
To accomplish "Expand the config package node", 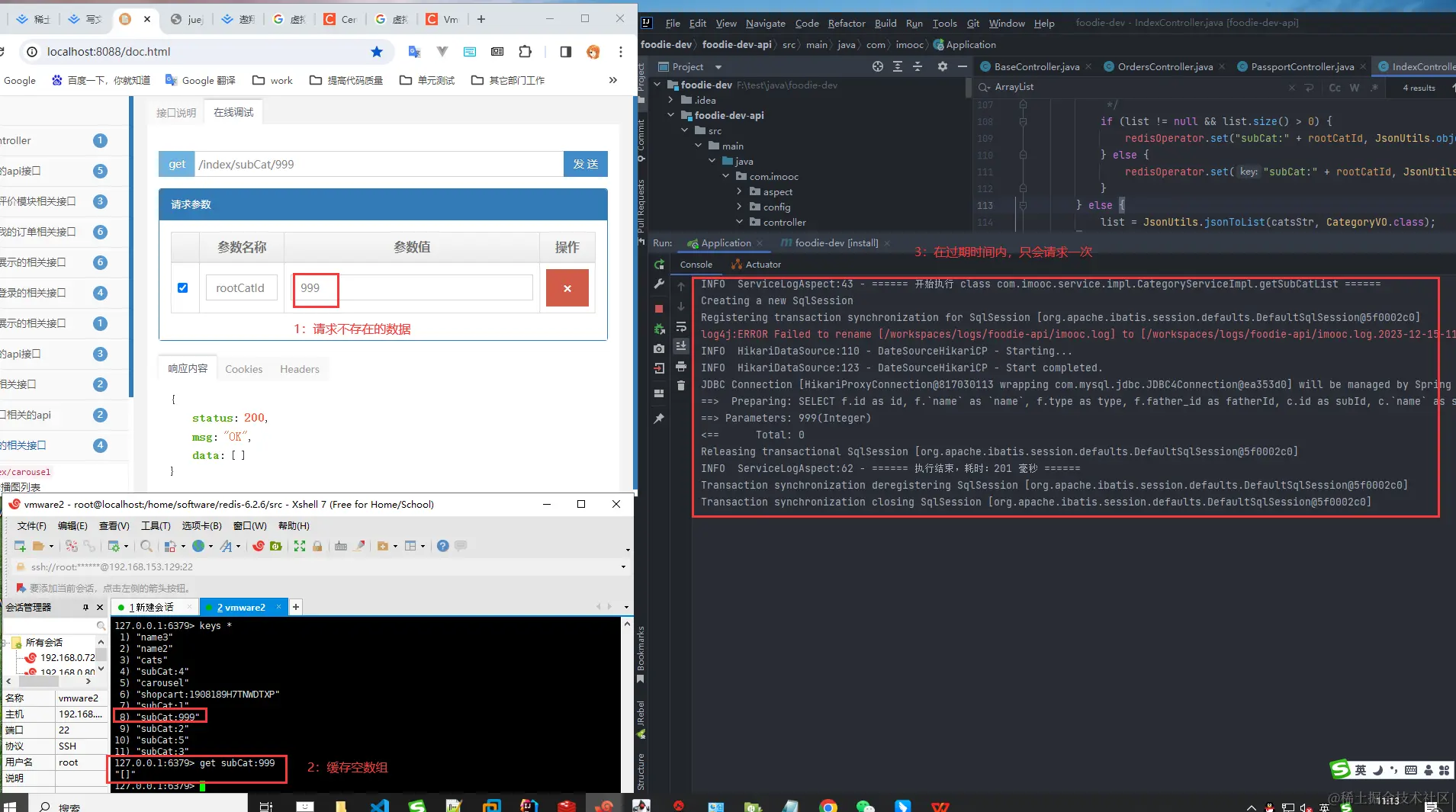I will coord(739,207).
